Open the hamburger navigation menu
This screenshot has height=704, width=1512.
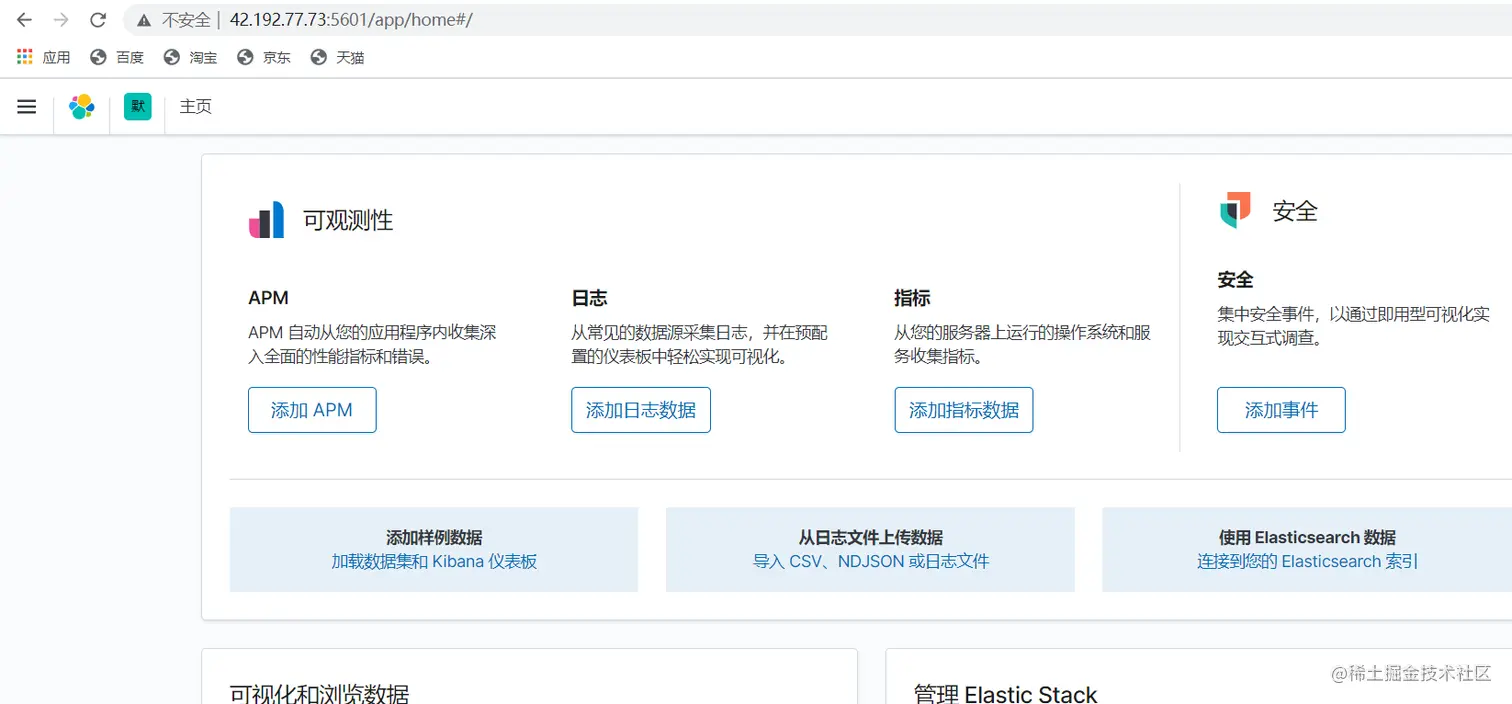[x=27, y=106]
